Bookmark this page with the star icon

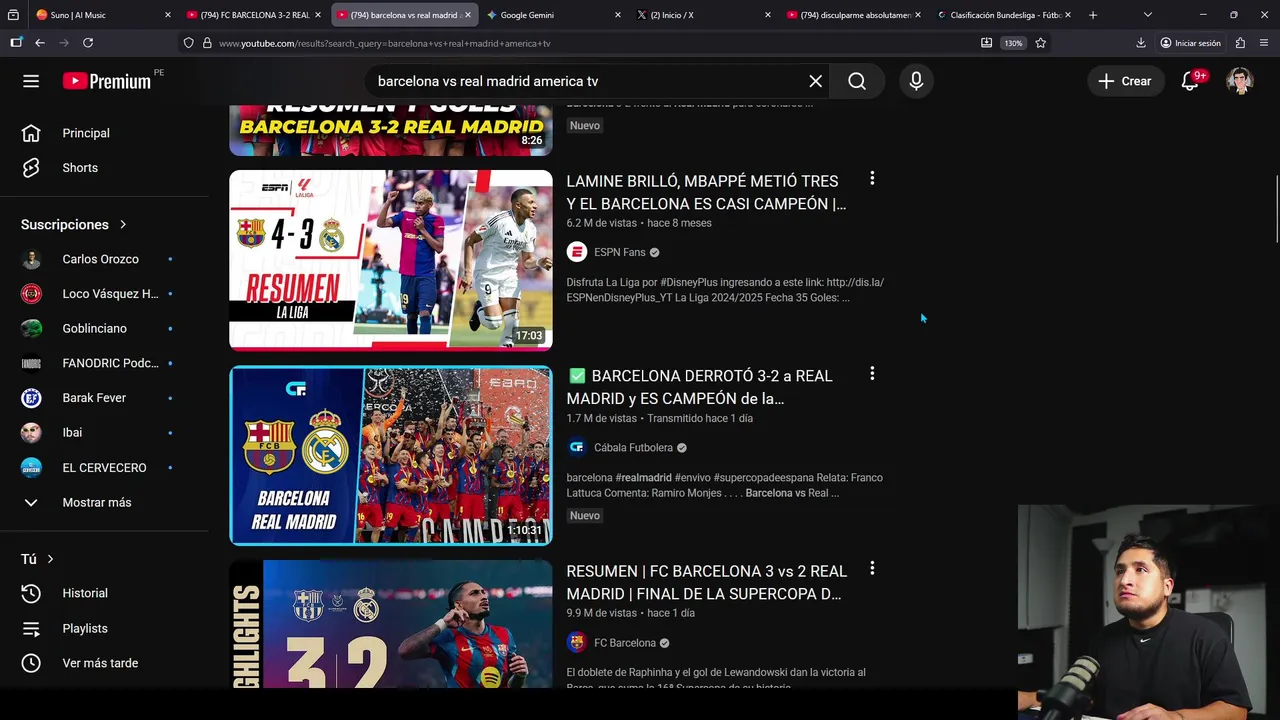tap(1041, 43)
